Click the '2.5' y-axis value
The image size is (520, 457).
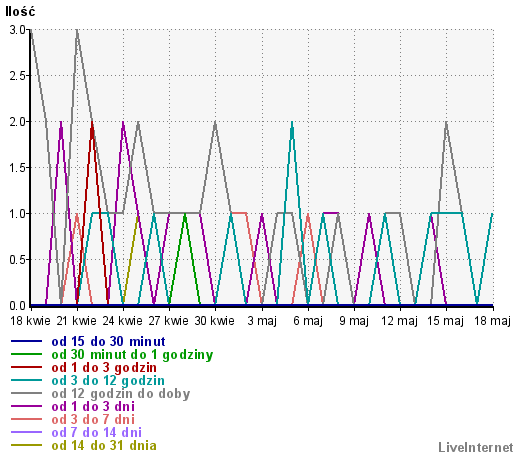point(18,76)
